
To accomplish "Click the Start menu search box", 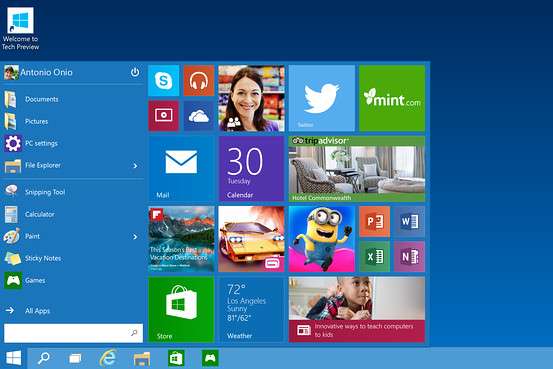I will click(73, 333).
